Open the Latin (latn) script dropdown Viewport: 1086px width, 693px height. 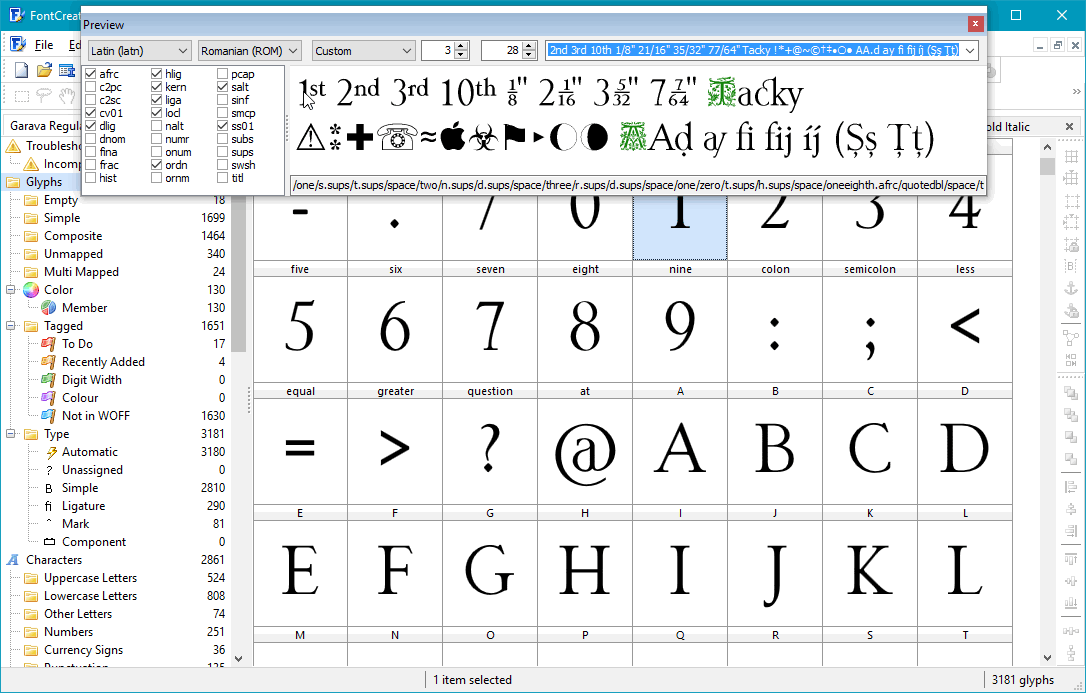pyautogui.click(x=139, y=51)
